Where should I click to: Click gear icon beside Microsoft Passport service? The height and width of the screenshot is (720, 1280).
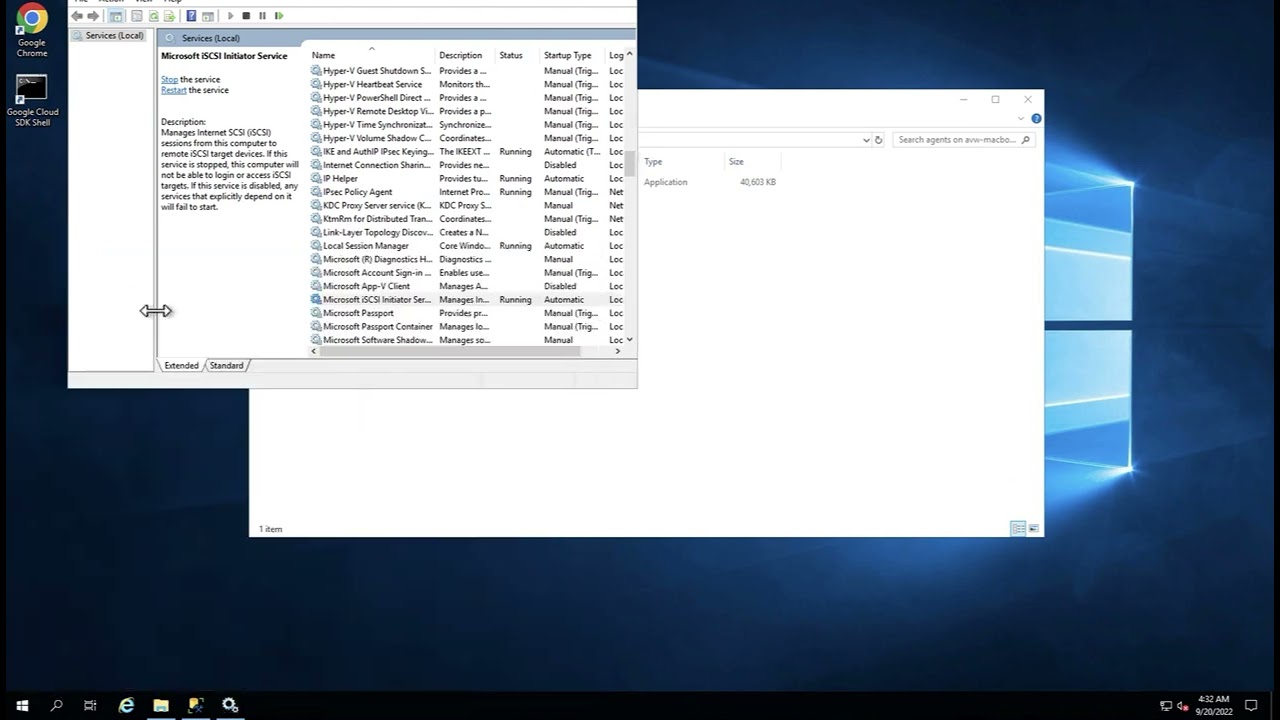316,313
